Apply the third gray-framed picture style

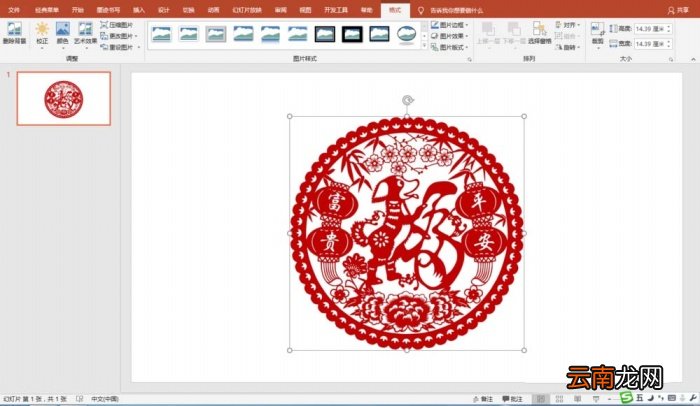[216, 34]
